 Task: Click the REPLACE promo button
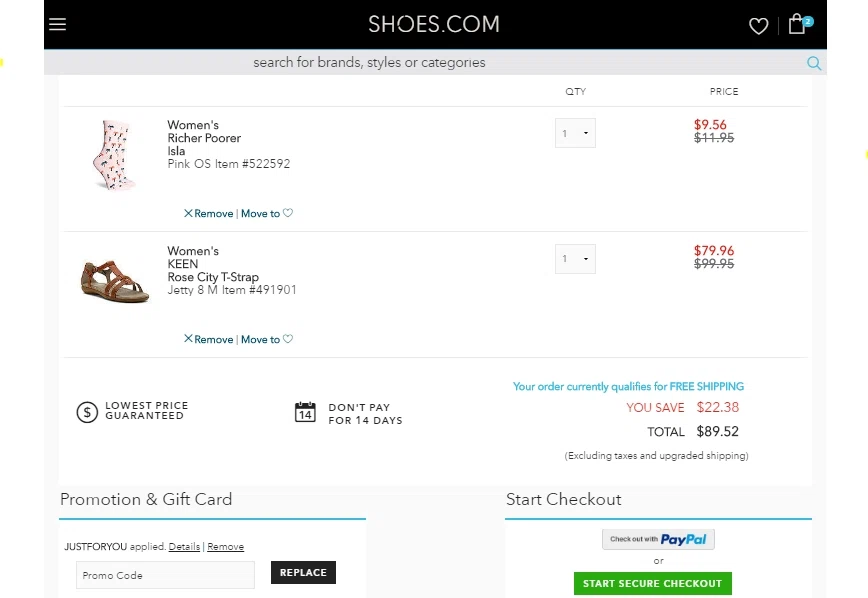pyautogui.click(x=303, y=573)
